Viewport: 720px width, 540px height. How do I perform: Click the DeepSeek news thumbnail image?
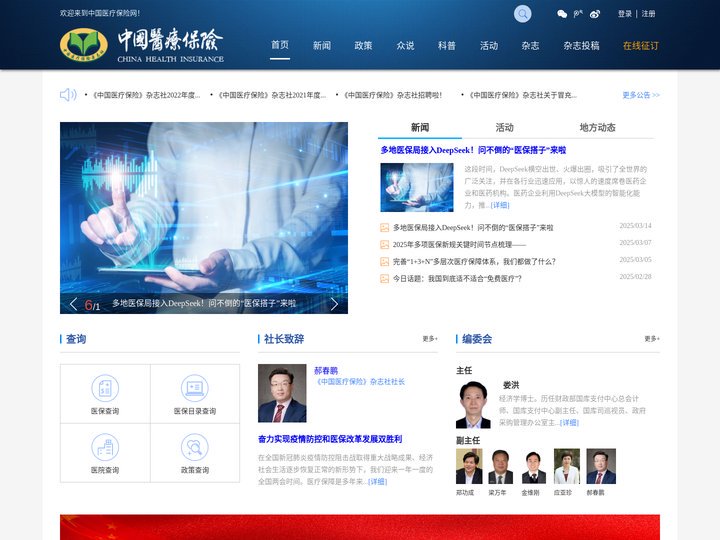coord(417,187)
